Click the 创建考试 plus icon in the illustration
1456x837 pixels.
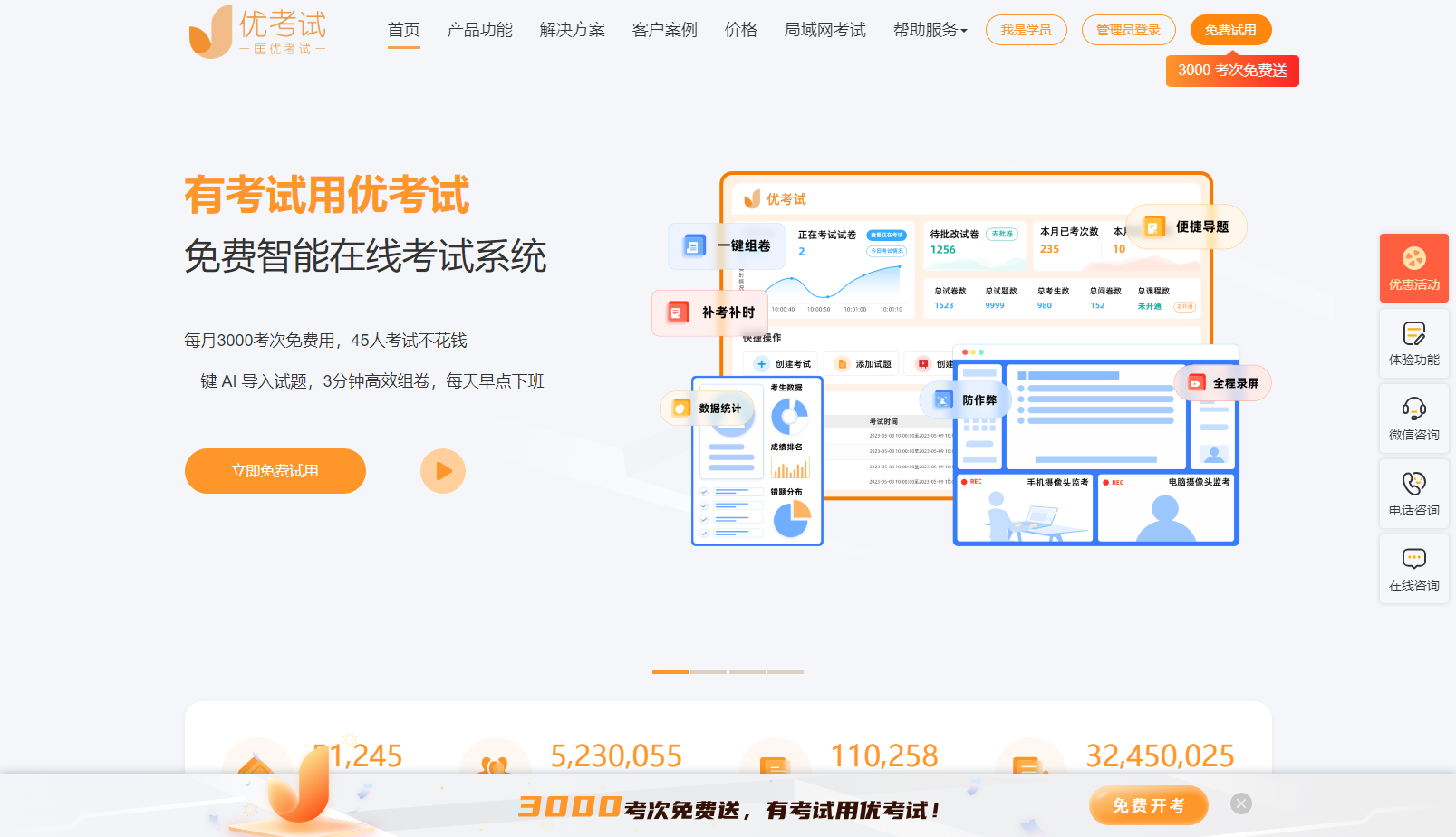(x=761, y=364)
